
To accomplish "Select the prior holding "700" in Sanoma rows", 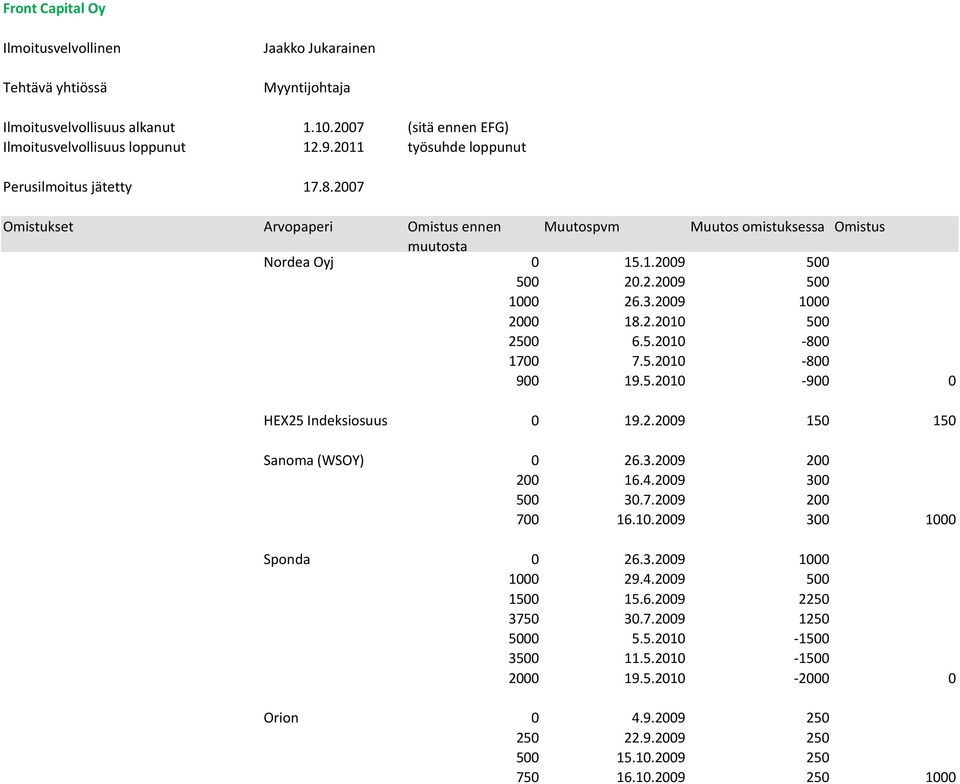I will click(527, 520).
